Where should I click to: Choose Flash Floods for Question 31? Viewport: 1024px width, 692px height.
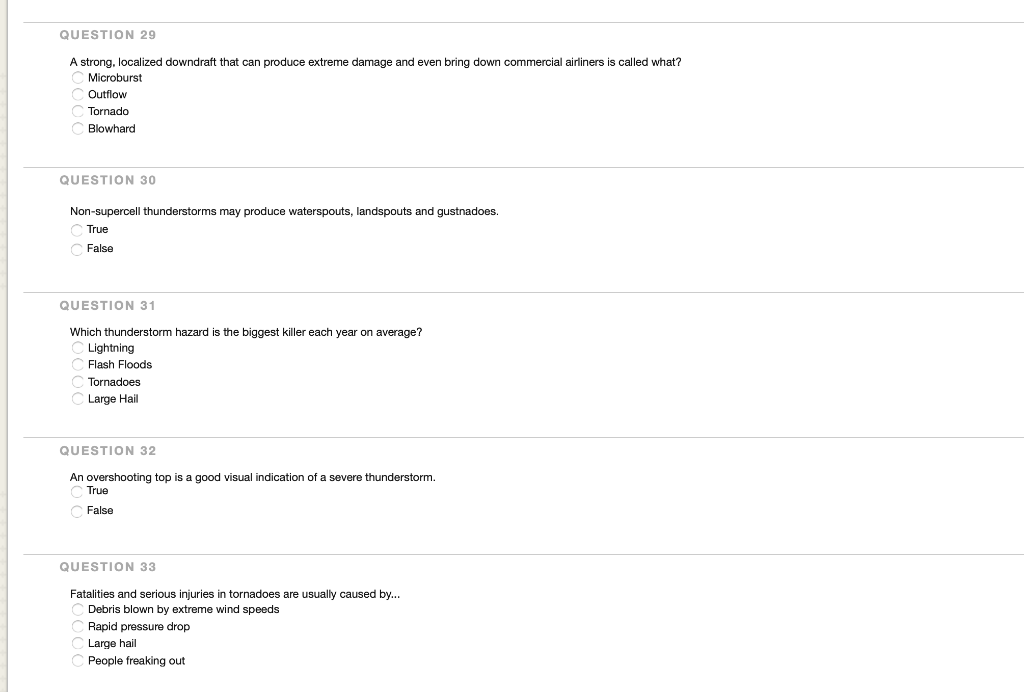click(78, 364)
